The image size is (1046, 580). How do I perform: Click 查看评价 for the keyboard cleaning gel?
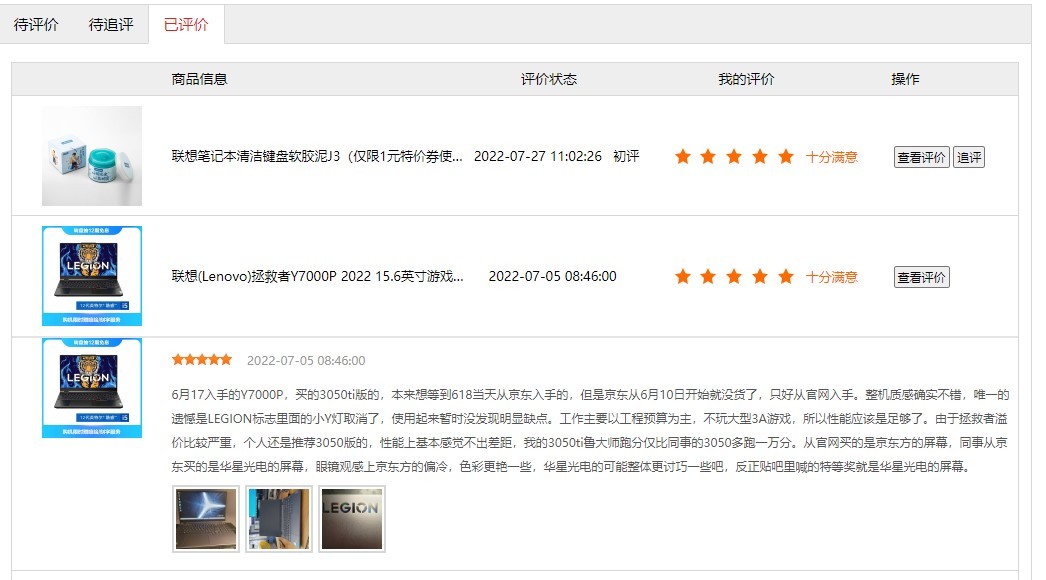921,157
